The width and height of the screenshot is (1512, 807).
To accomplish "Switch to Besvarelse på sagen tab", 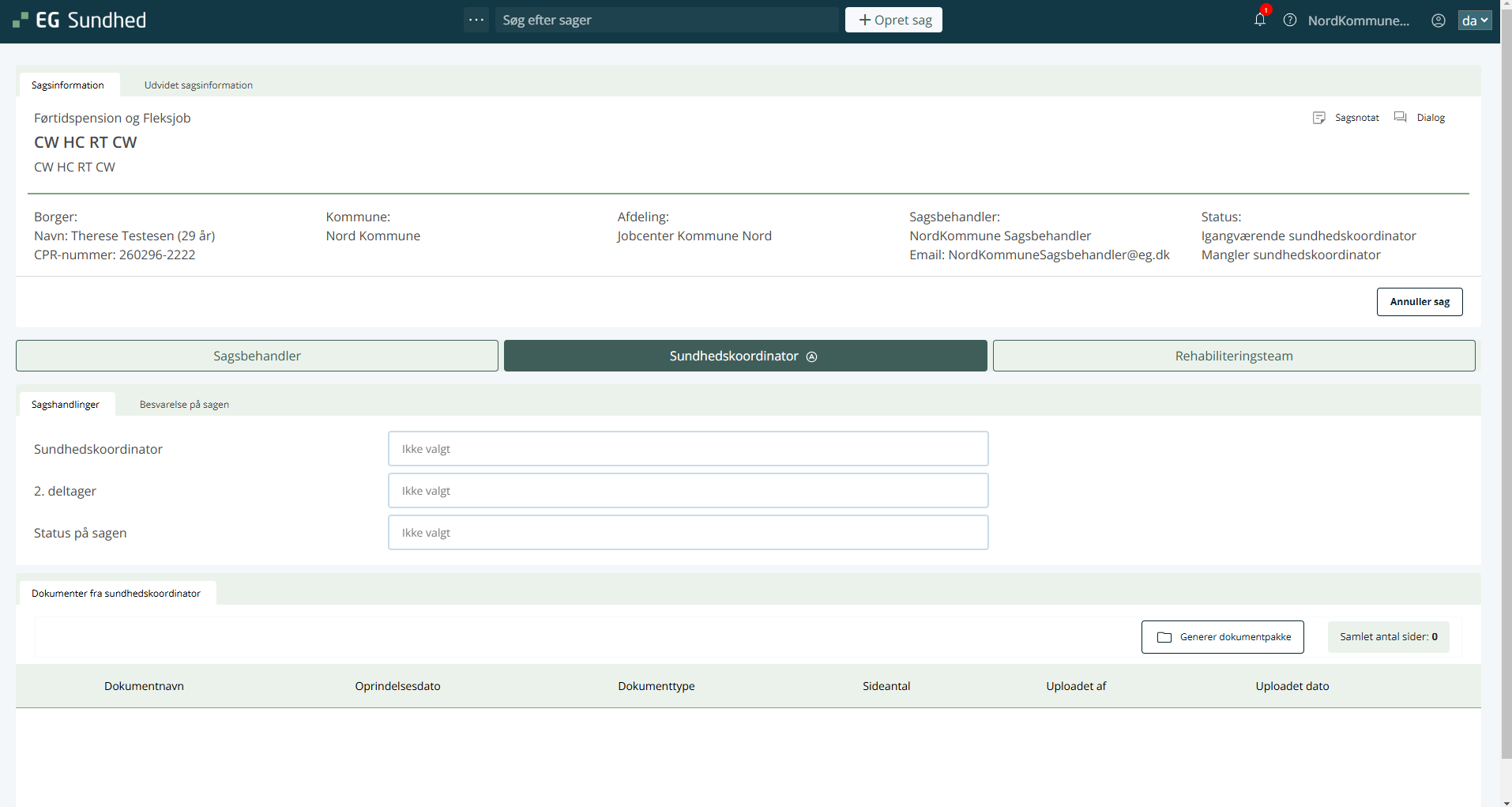I will click(184, 405).
